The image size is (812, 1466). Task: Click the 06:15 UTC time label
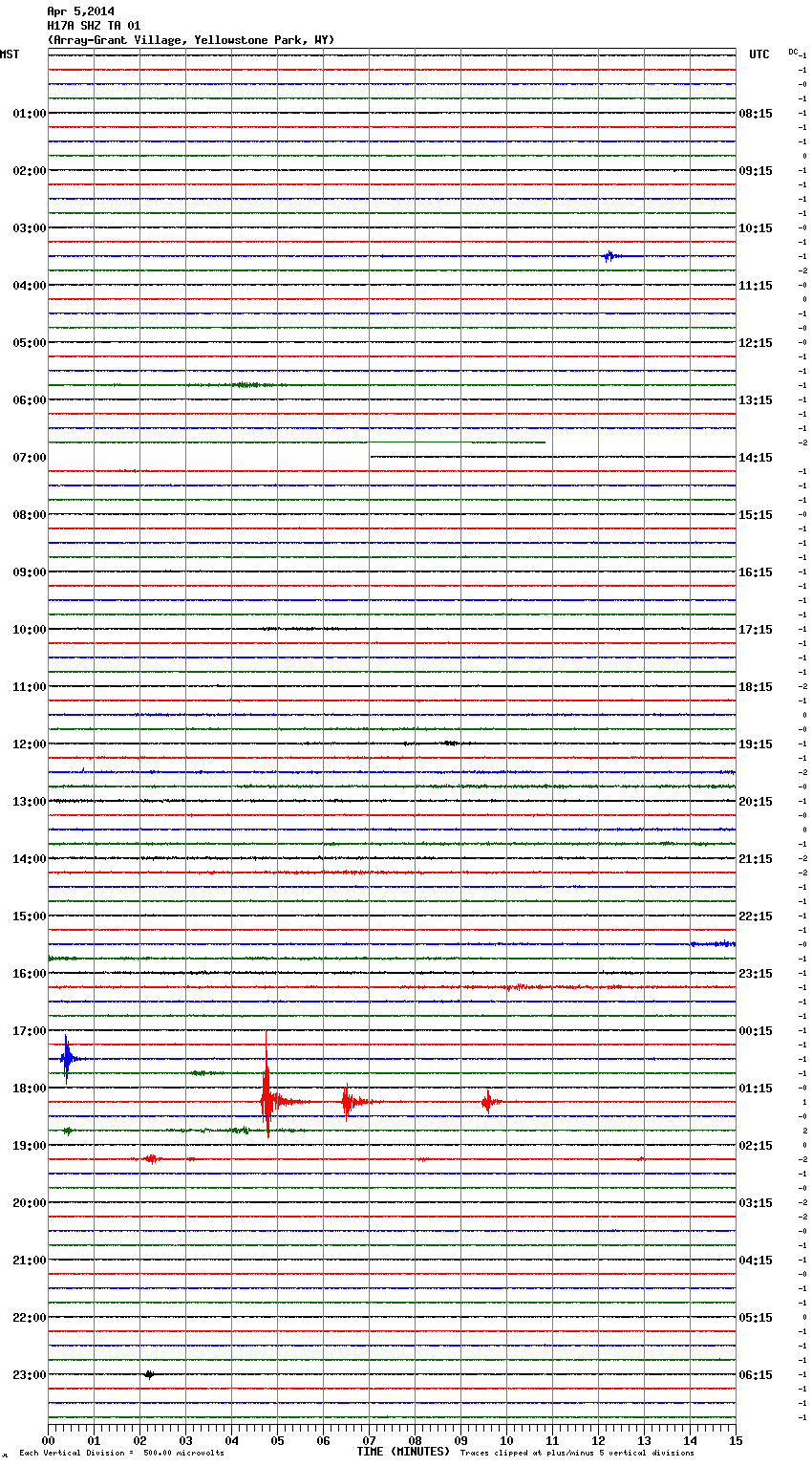[756, 1375]
